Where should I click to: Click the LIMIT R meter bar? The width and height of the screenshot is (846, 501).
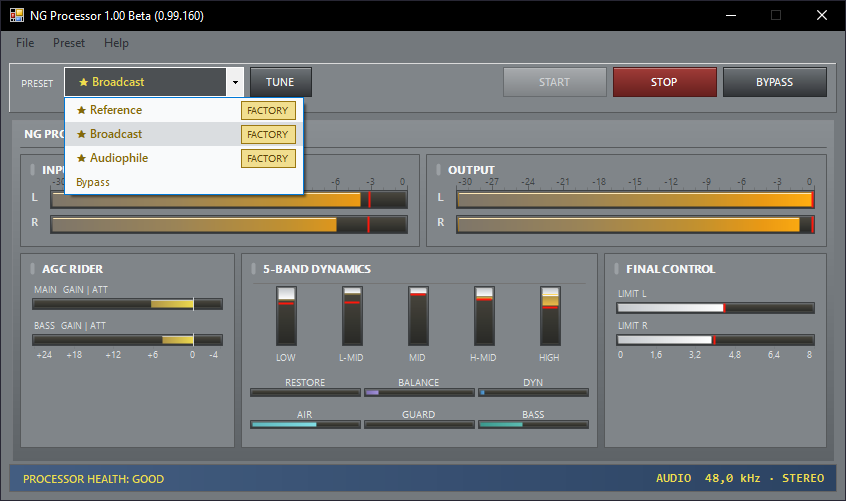click(715, 340)
